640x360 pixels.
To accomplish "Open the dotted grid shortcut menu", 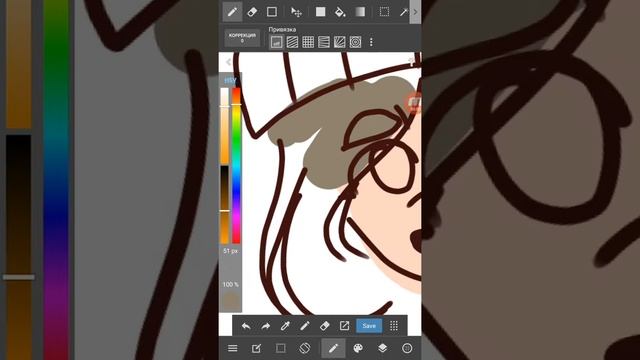I will pyautogui.click(x=394, y=326).
